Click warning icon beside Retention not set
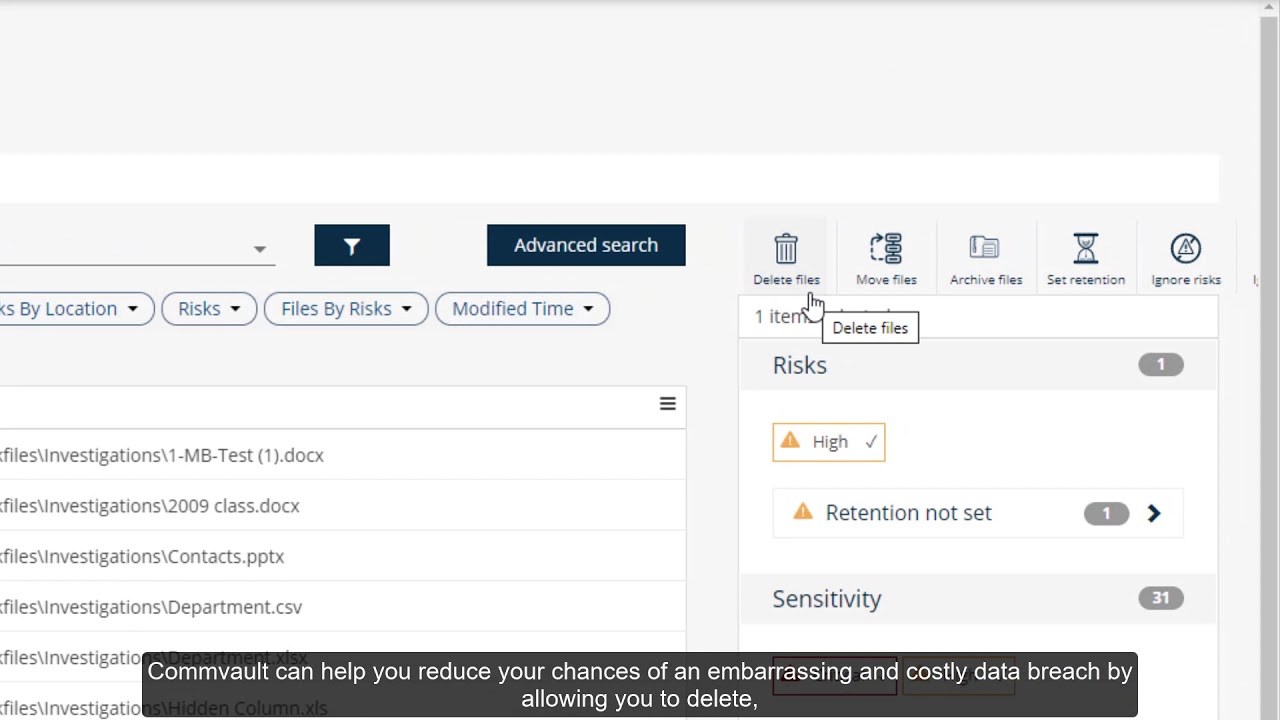Image resolution: width=1280 pixels, height=720 pixels. 803,512
